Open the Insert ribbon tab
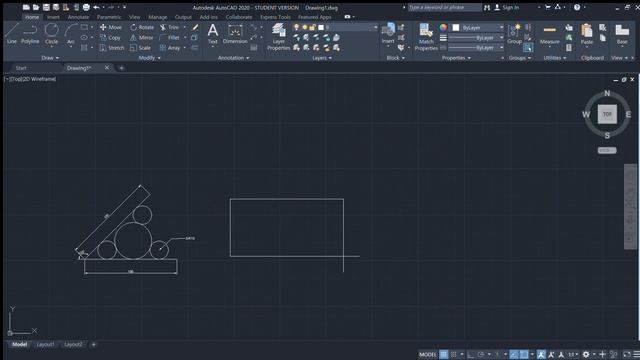The image size is (640, 360). 53,17
